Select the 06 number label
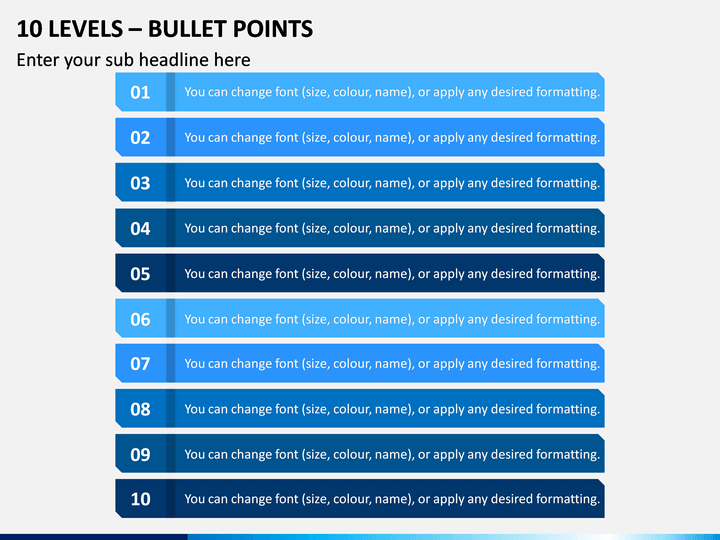Image resolution: width=720 pixels, height=540 pixels. 140,319
